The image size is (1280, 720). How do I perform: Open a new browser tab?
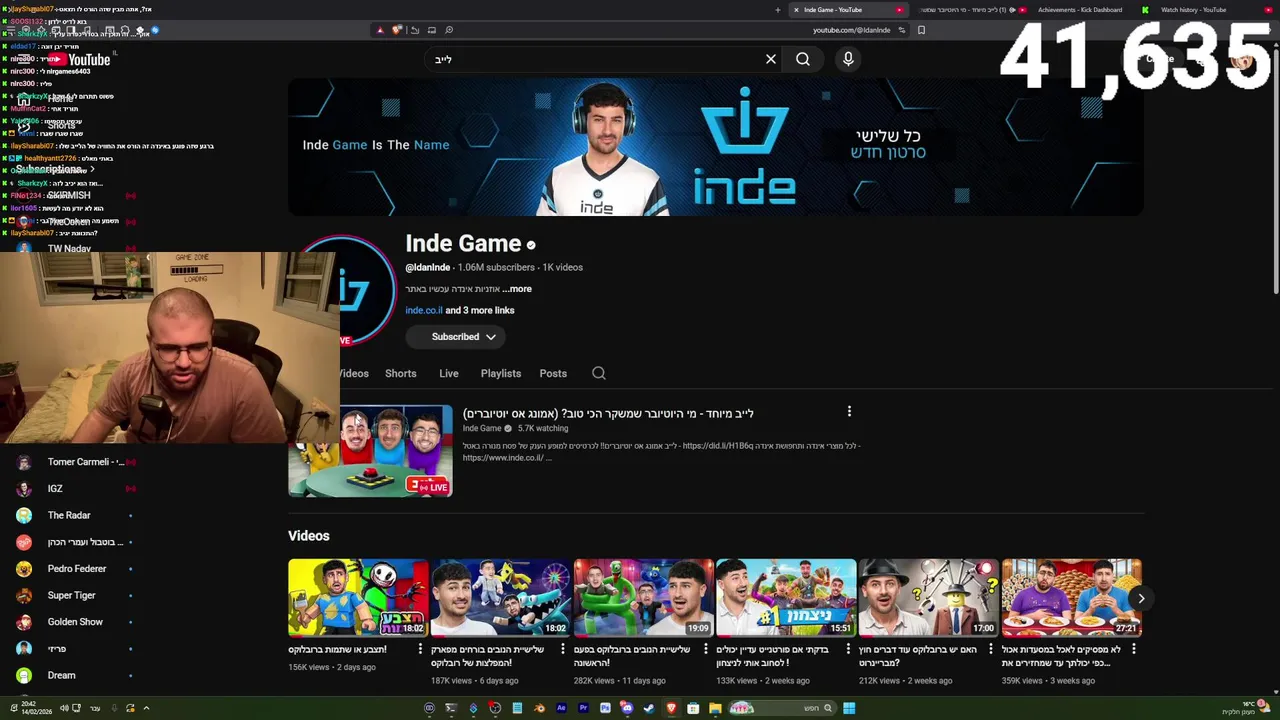777,10
